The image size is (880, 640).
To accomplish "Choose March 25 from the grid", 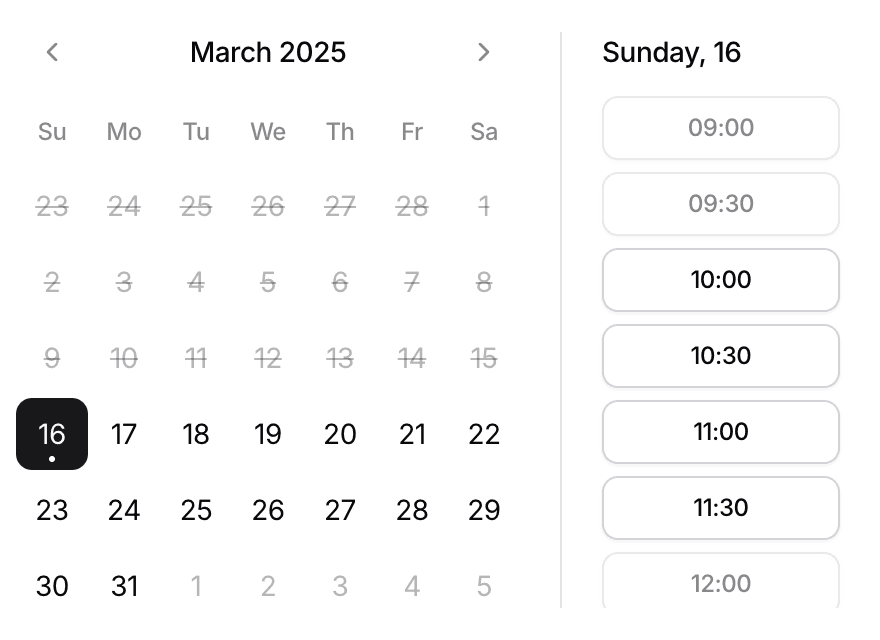I will pos(196,510).
